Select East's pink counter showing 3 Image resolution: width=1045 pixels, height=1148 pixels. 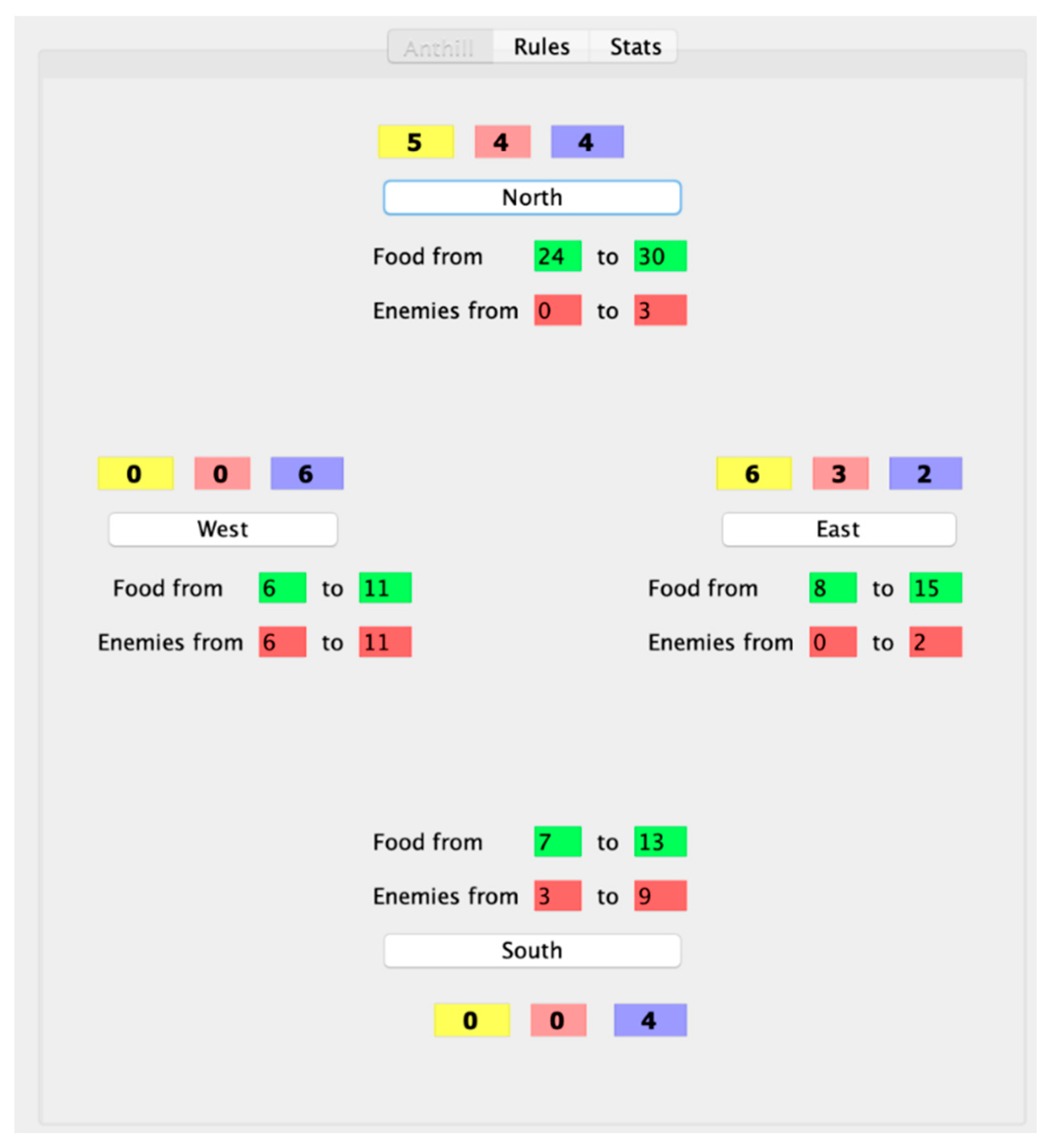coord(840,473)
